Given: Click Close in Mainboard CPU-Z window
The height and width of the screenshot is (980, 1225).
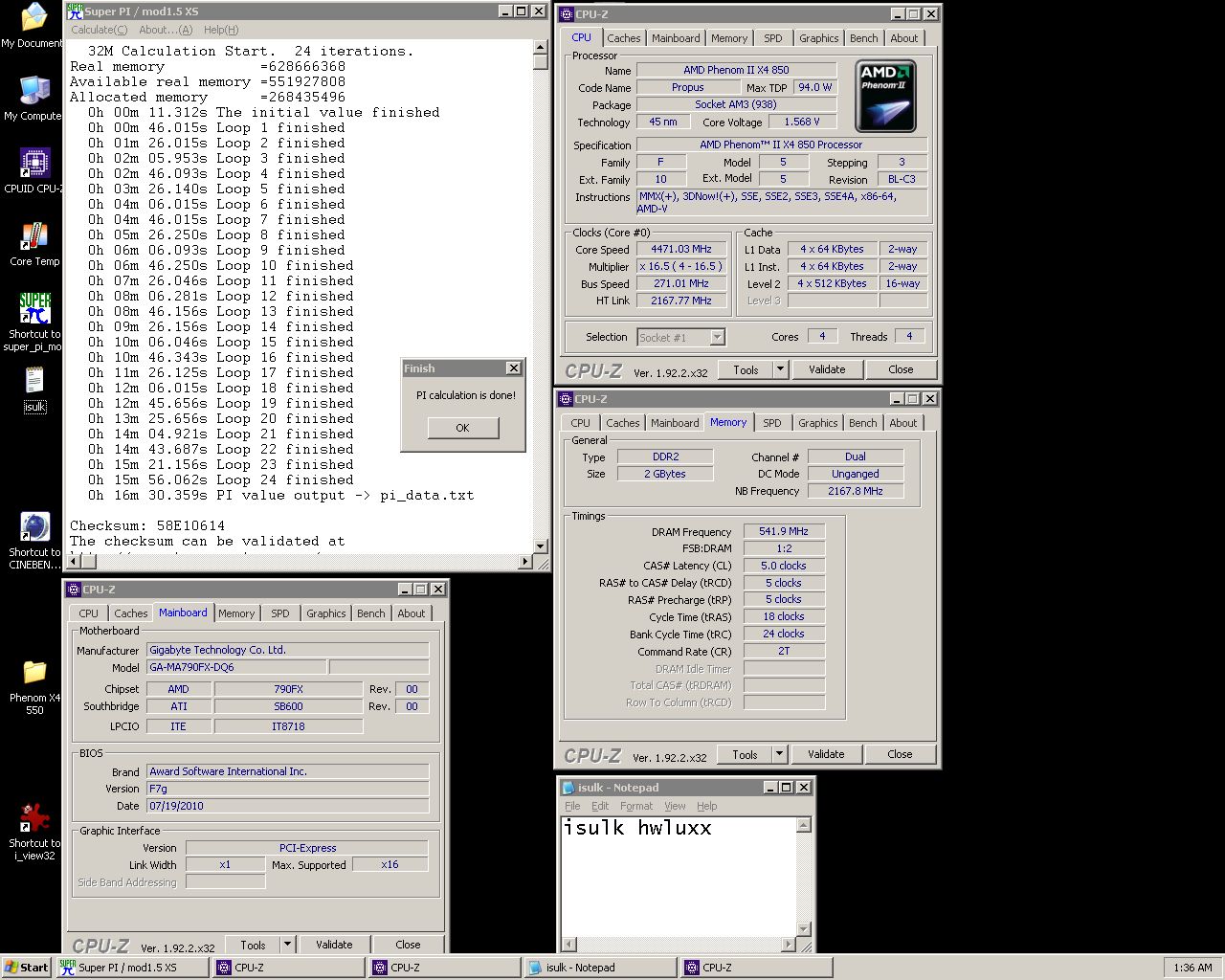Looking at the screenshot, I should (408, 945).
